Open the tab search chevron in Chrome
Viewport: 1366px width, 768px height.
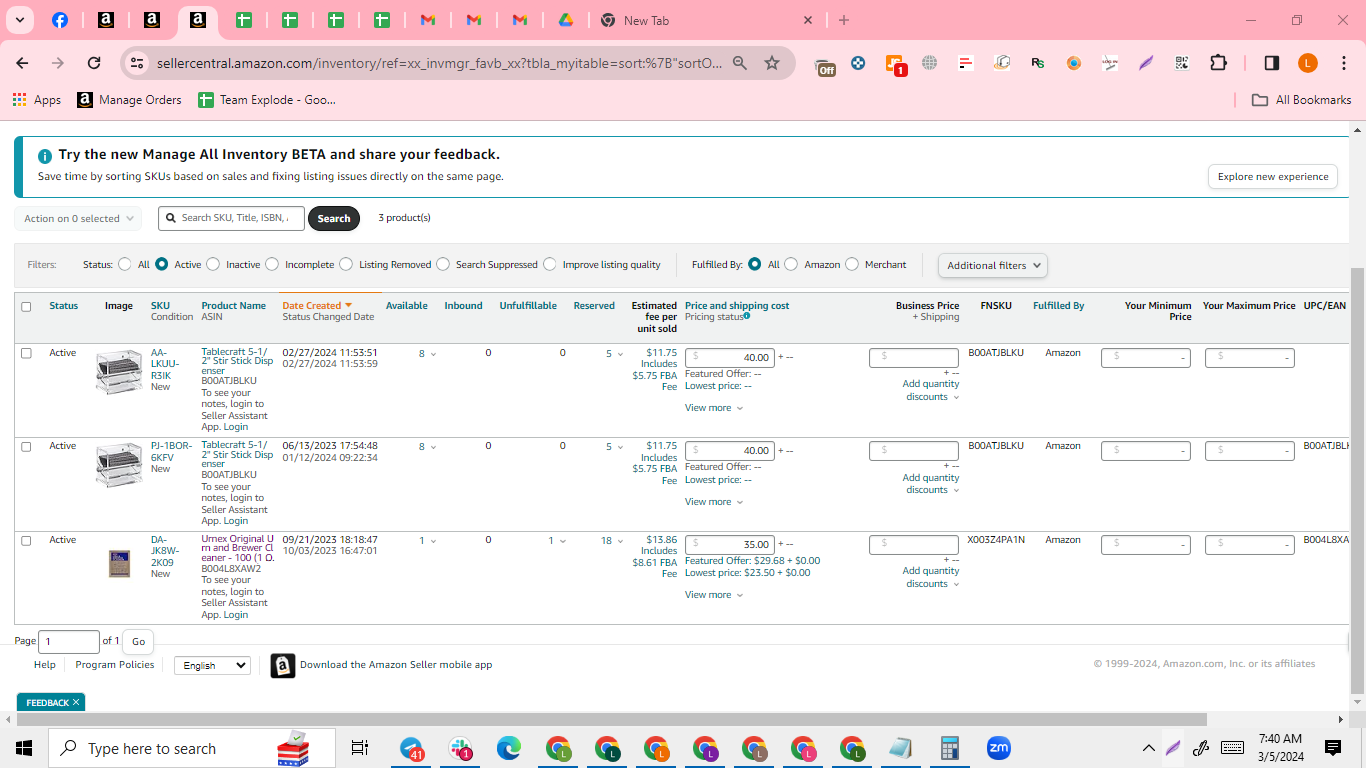[20, 20]
